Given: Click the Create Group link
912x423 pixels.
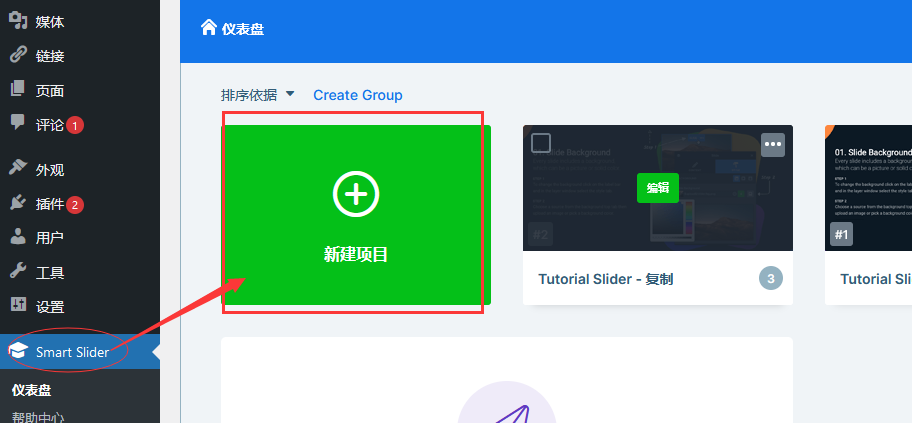Looking at the screenshot, I should click(357, 95).
